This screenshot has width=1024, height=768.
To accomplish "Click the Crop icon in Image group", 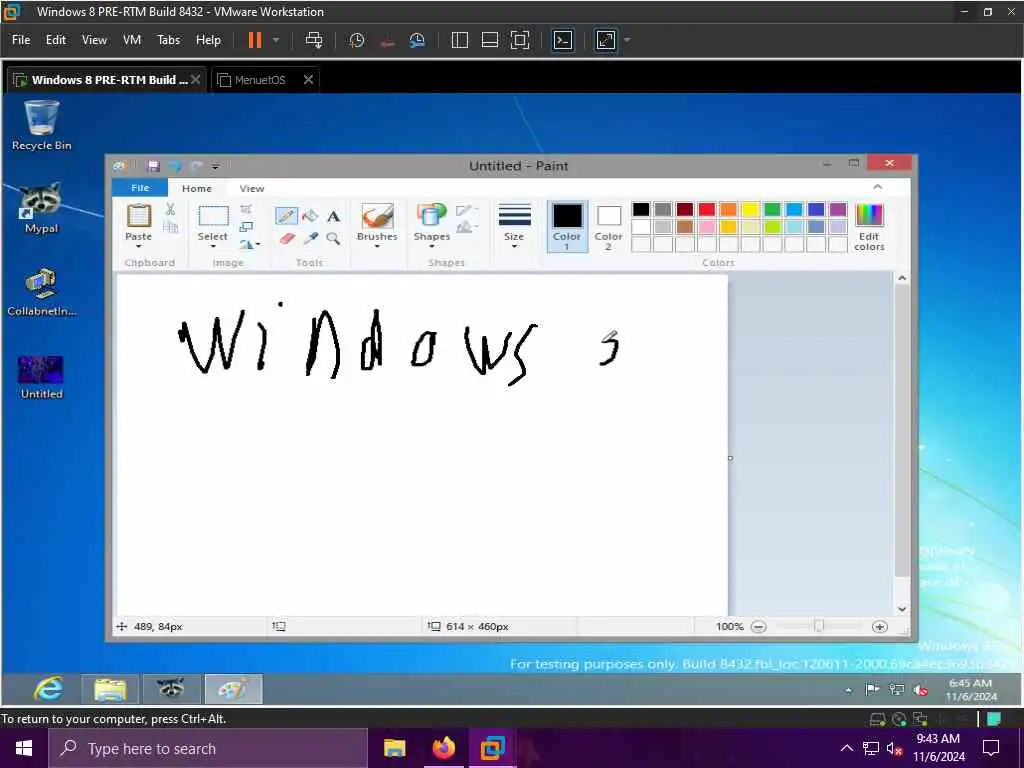I will (246, 209).
